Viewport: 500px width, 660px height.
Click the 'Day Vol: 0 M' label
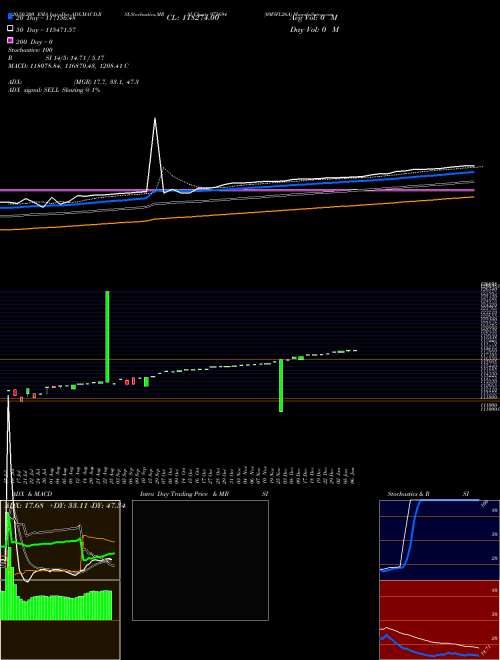click(314, 30)
